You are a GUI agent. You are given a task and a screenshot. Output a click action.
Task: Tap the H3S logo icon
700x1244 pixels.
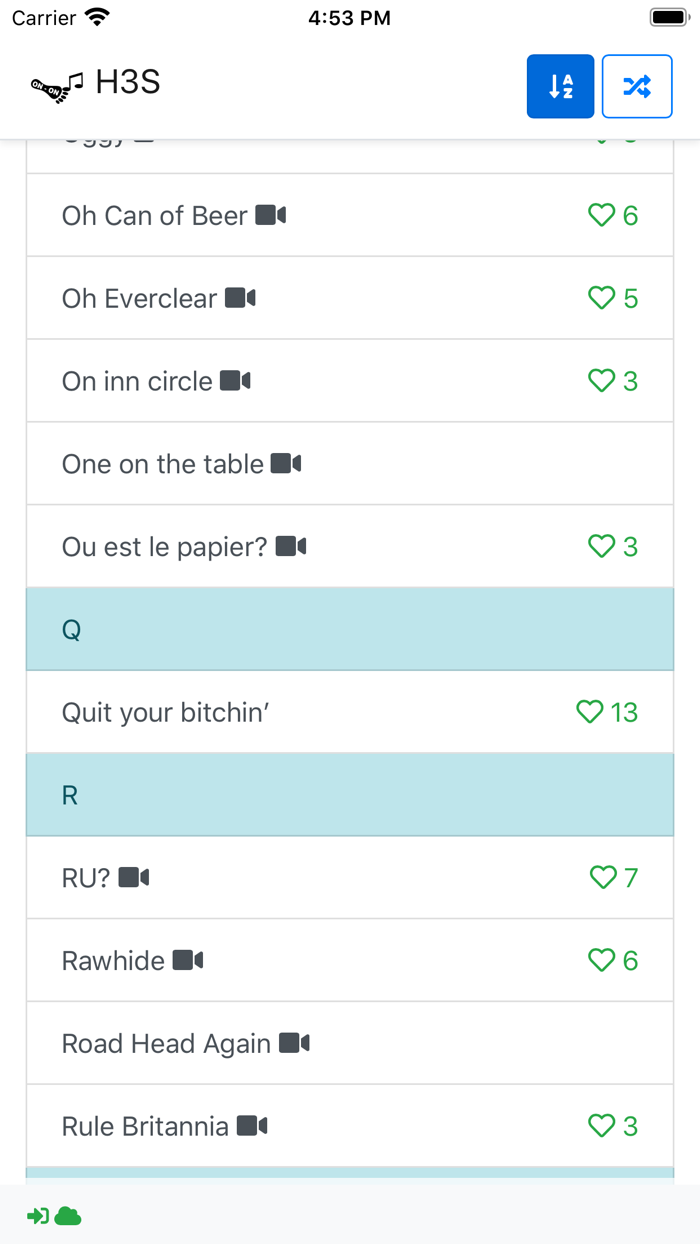(57, 86)
